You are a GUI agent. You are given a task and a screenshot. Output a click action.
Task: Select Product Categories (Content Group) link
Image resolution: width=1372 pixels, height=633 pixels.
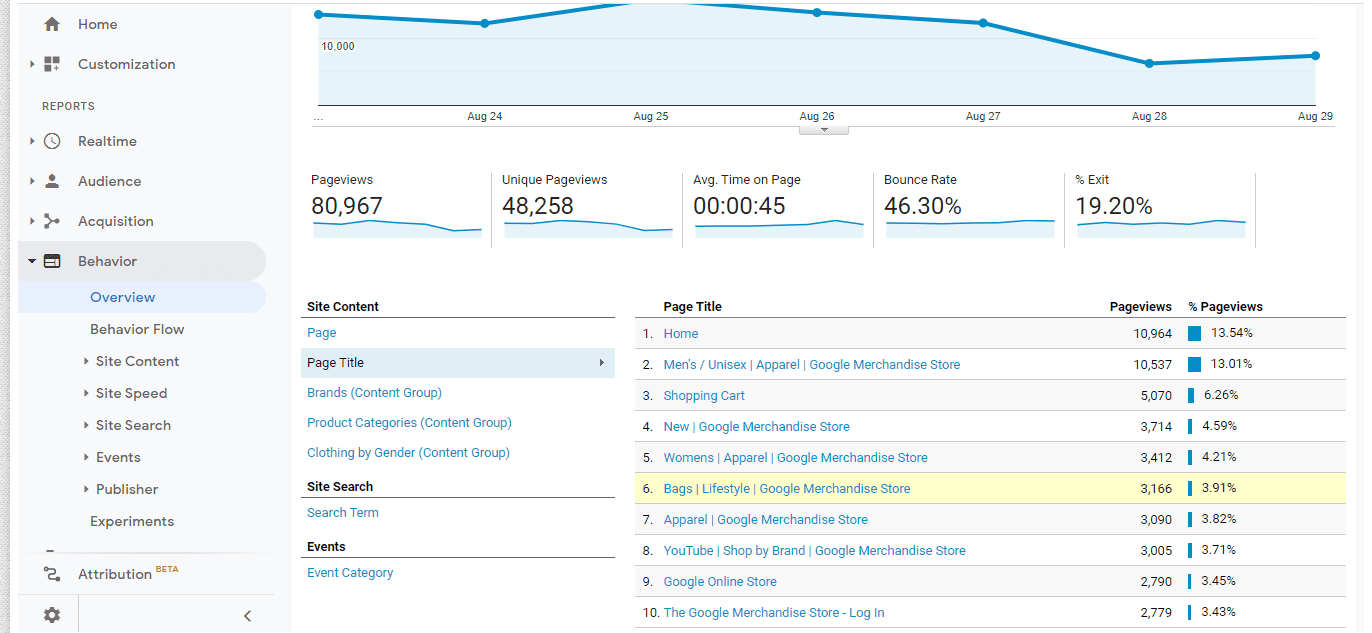point(409,423)
